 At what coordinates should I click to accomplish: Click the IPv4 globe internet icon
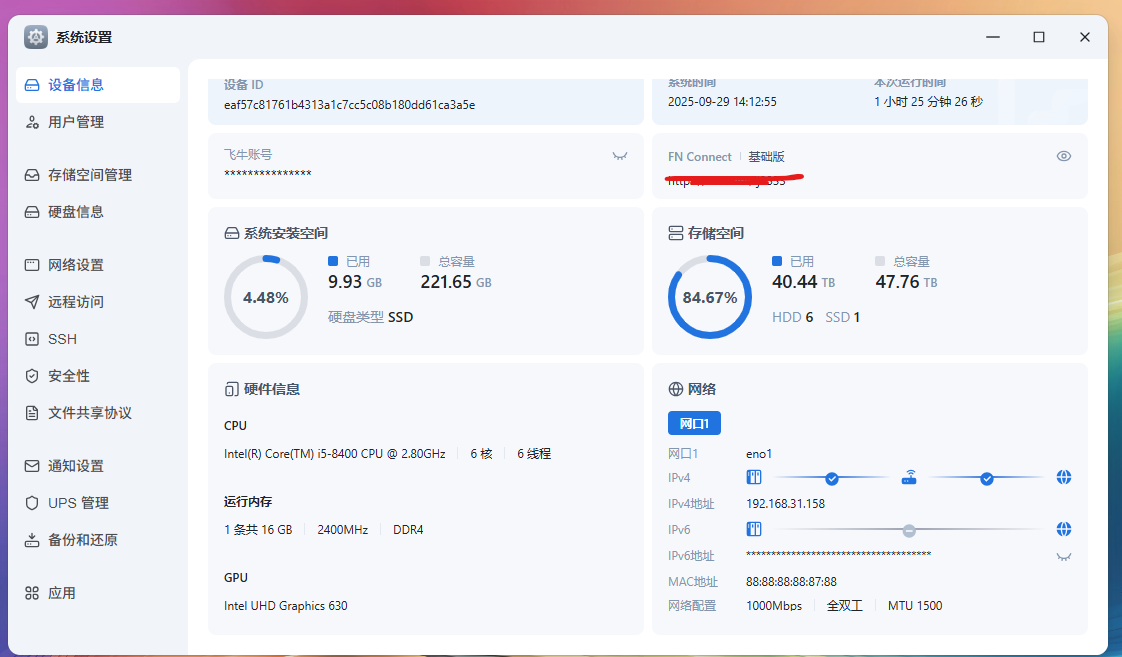click(1064, 478)
